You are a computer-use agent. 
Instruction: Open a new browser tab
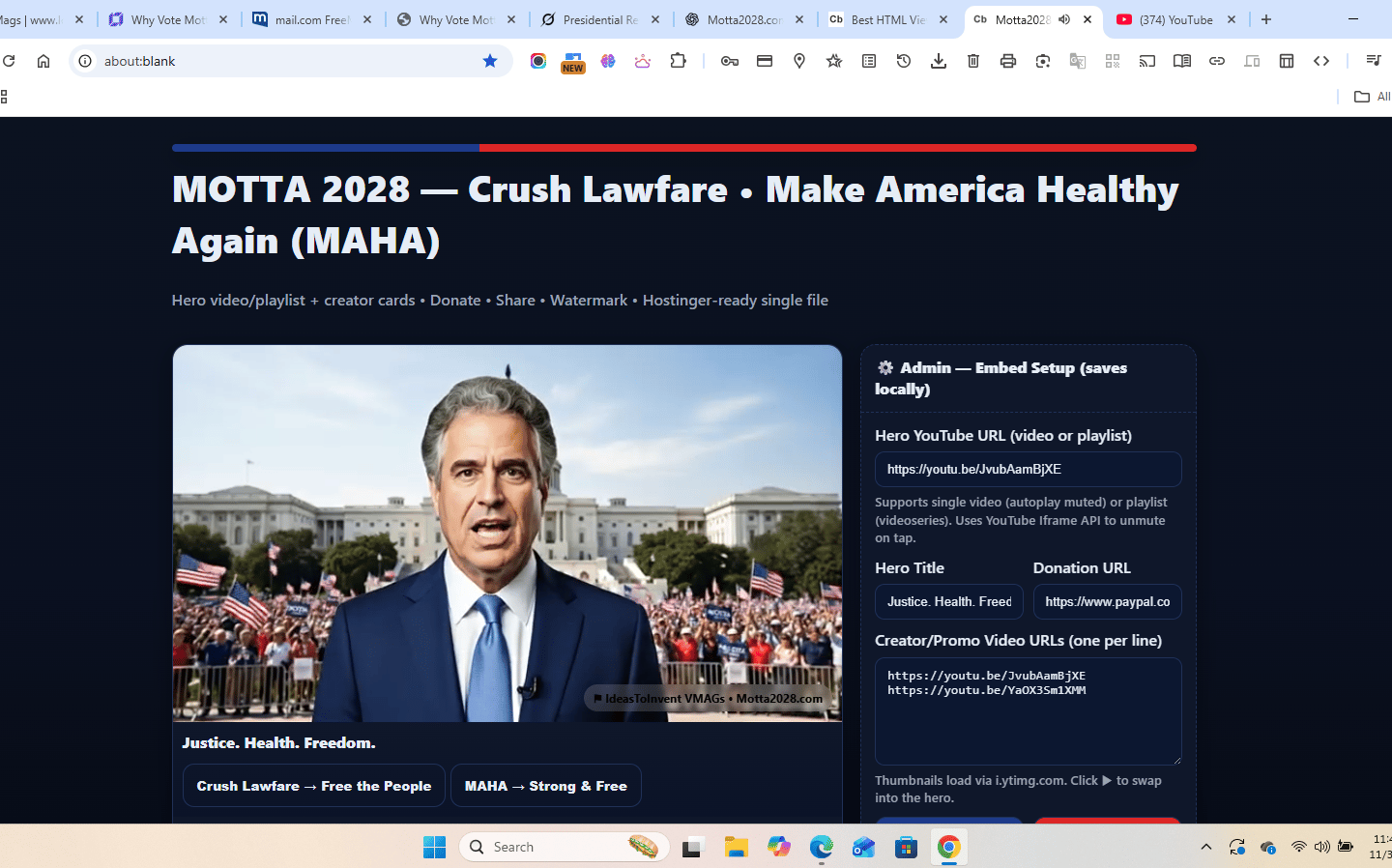pos(1266,19)
